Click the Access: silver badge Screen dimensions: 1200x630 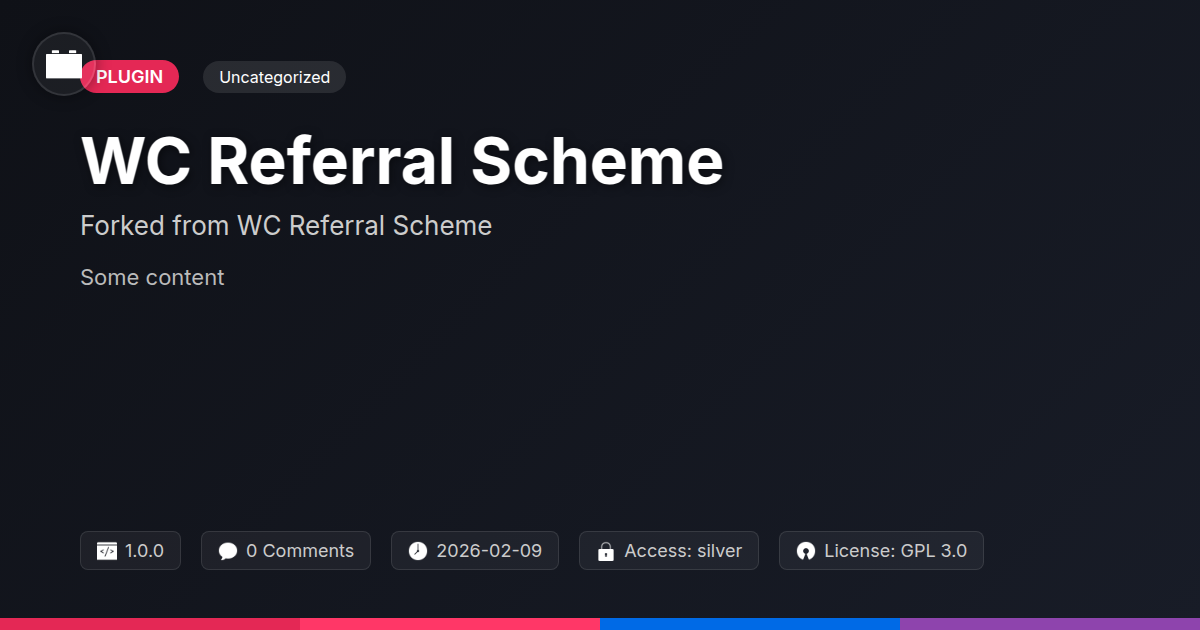[x=669, y=551]
